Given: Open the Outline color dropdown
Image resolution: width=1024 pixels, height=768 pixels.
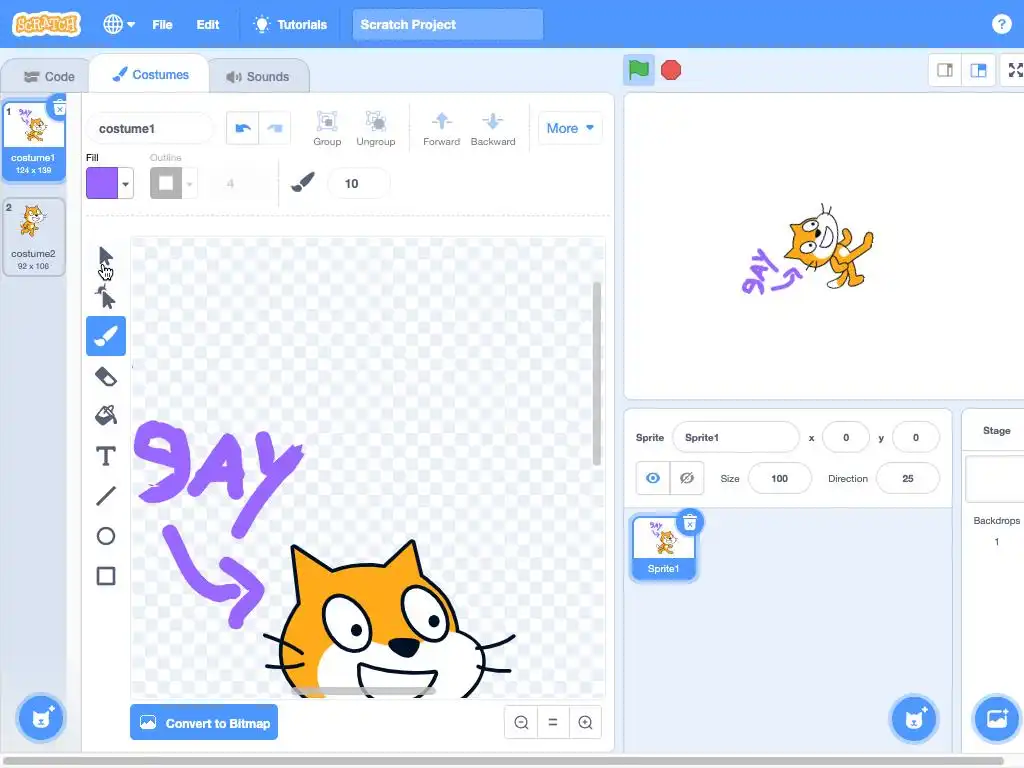Looking at the screenshot, I should point(189,184).
